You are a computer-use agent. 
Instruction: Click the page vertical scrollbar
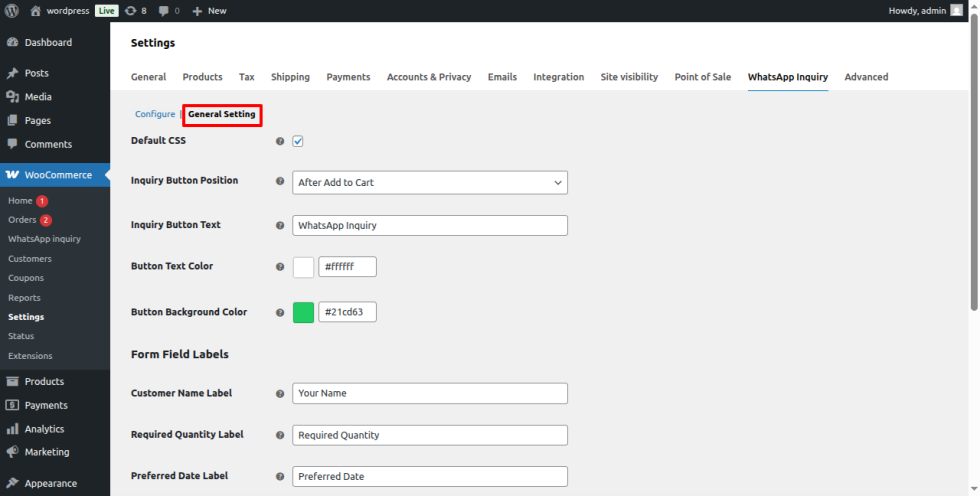974,162
